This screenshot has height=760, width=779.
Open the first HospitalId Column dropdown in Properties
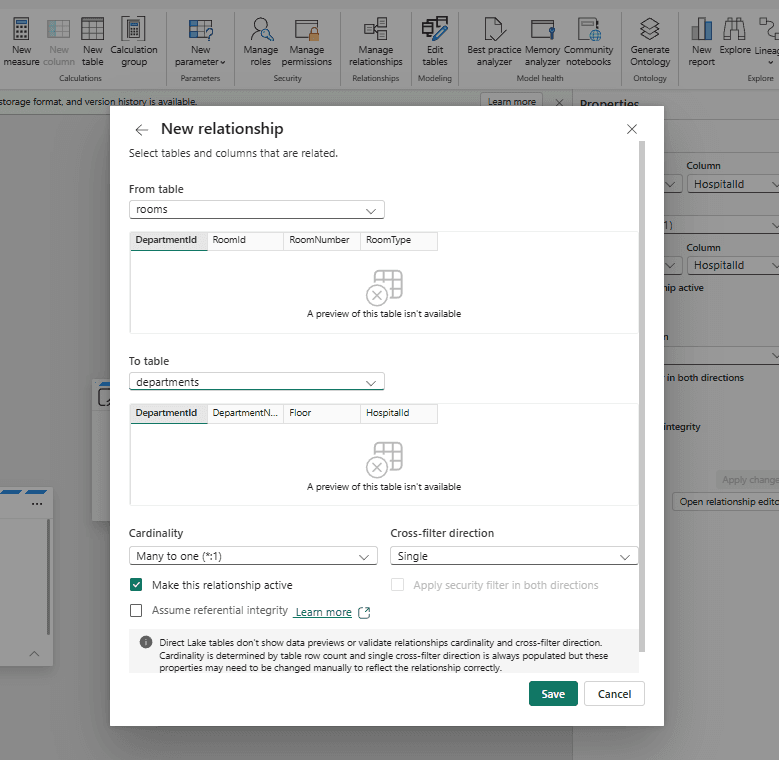733,184
